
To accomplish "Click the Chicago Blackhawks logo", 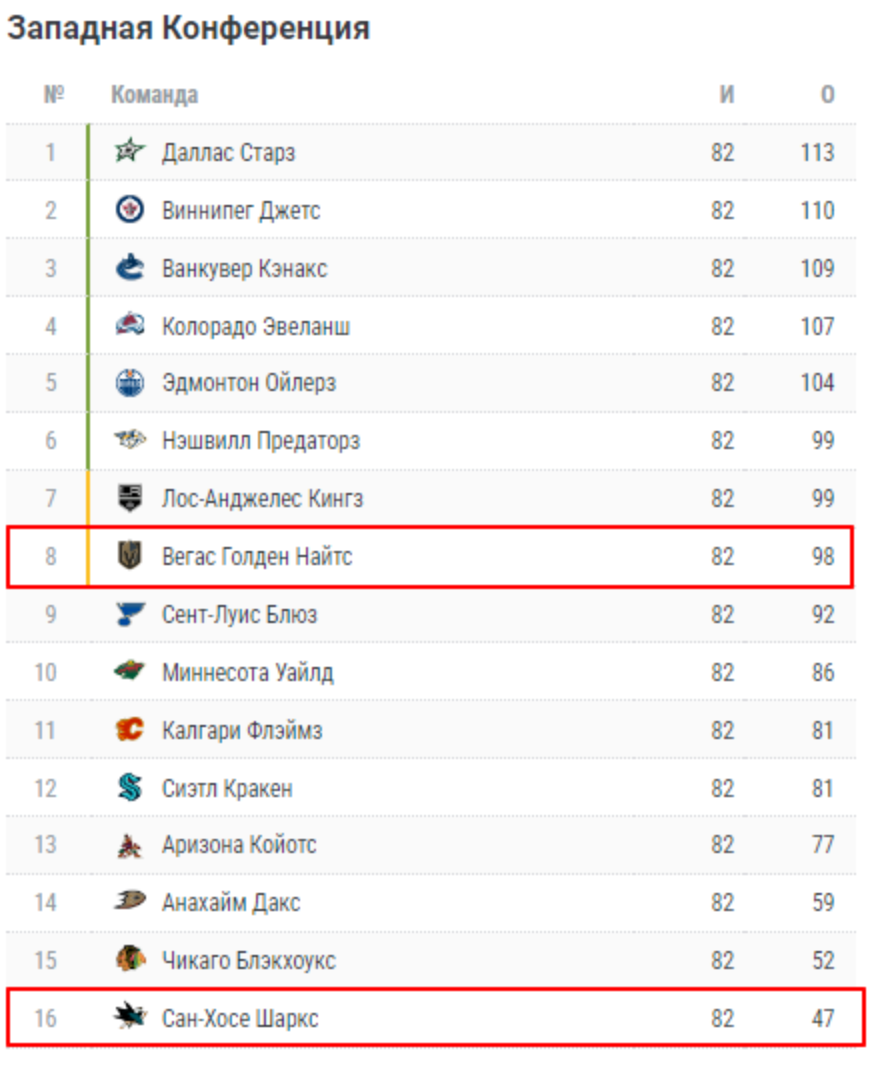I will (130, 960).
